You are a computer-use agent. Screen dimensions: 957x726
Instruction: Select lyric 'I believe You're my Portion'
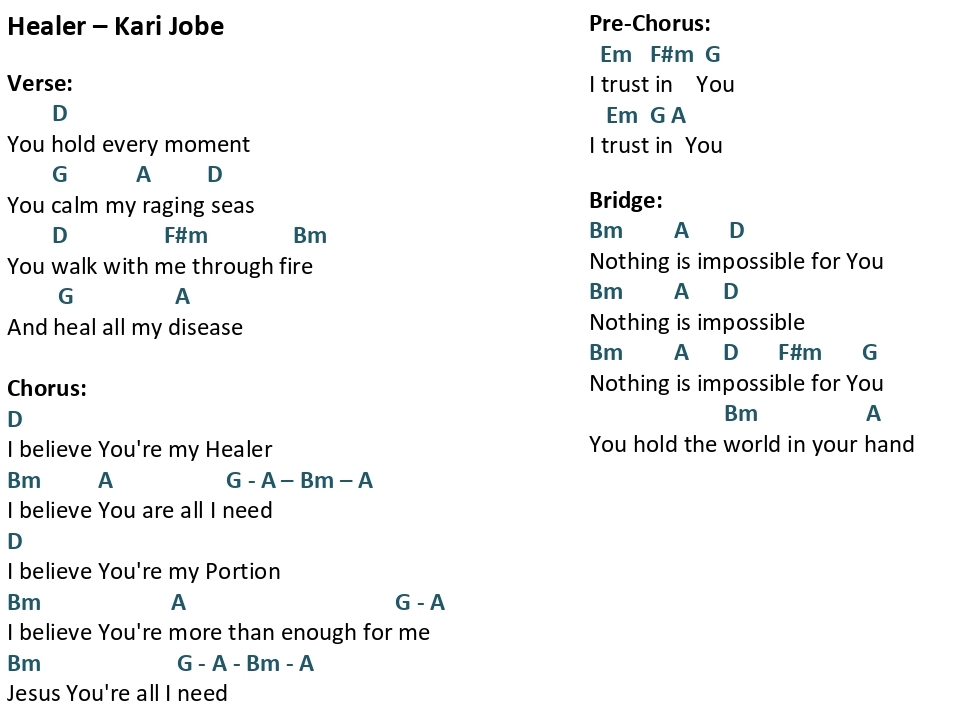coord(144,572)
